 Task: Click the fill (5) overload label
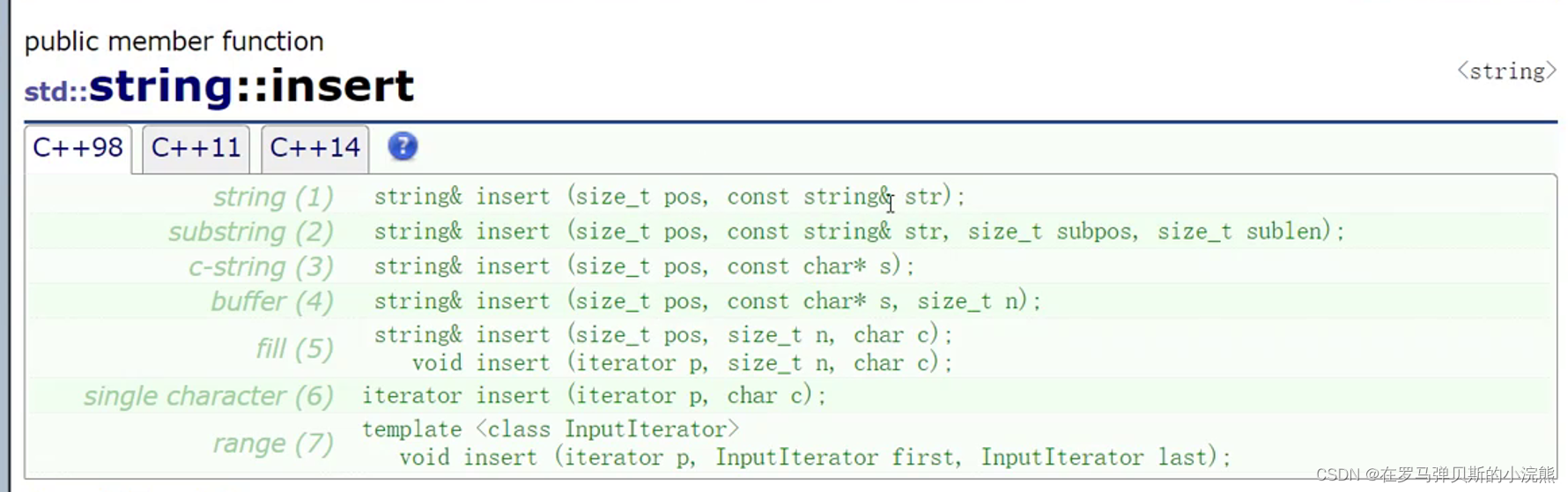click(294, 349)
